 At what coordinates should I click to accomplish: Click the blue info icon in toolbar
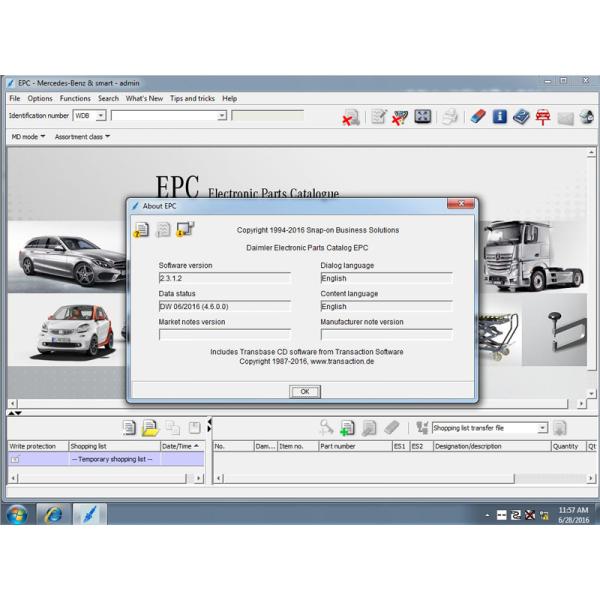click(x=499, y=117)
